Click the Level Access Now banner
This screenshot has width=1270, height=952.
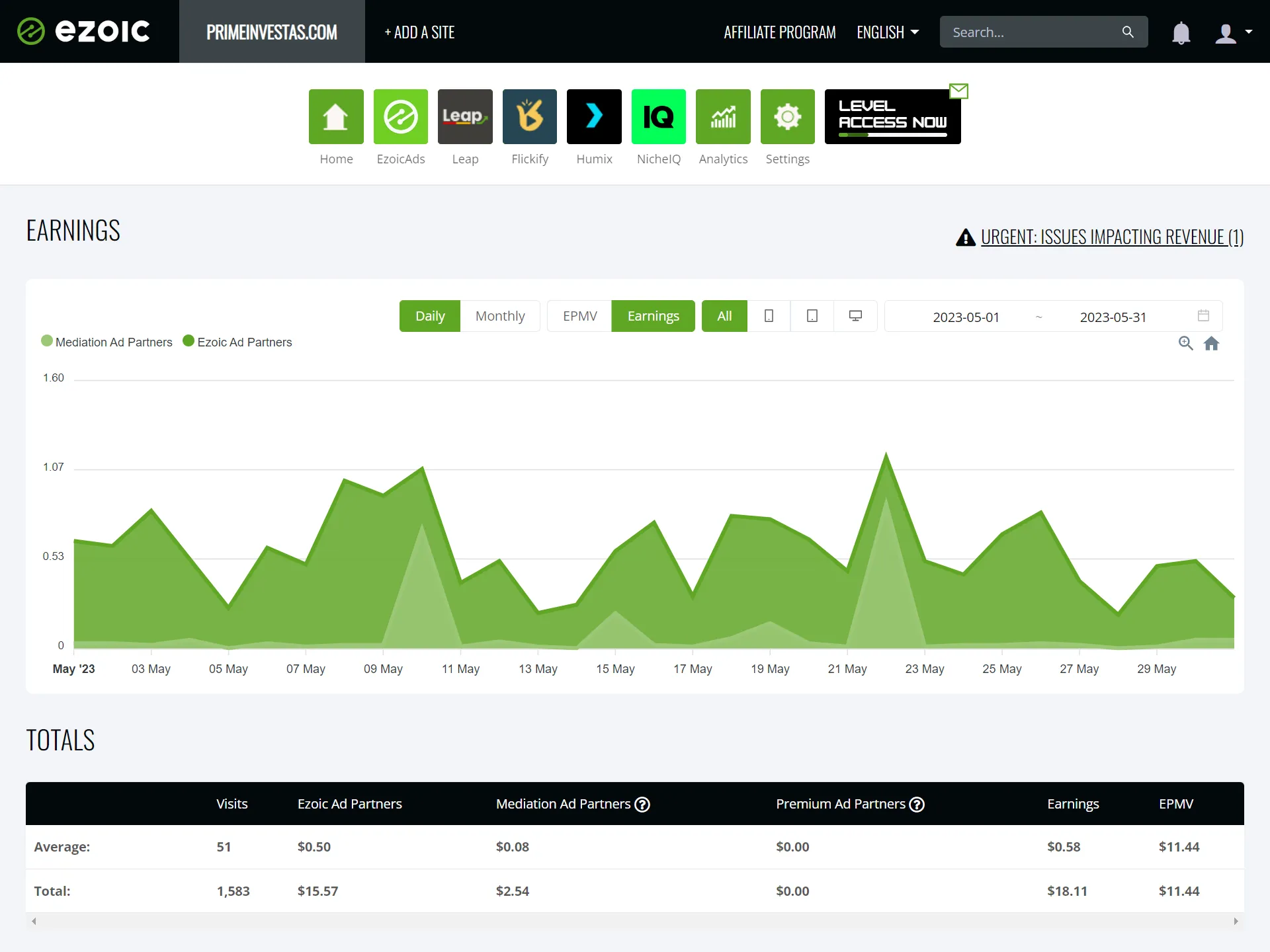pyautogui.click(x=892, y=116)
